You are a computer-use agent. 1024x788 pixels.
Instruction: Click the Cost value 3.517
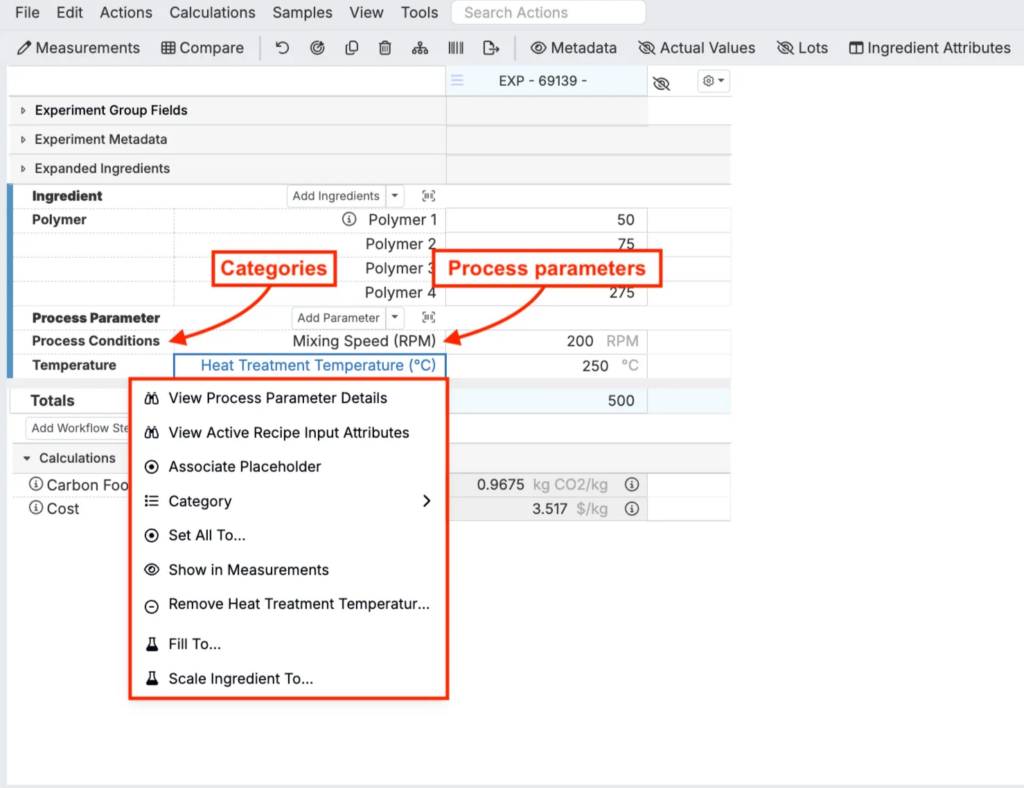click(x=549, y=509)
